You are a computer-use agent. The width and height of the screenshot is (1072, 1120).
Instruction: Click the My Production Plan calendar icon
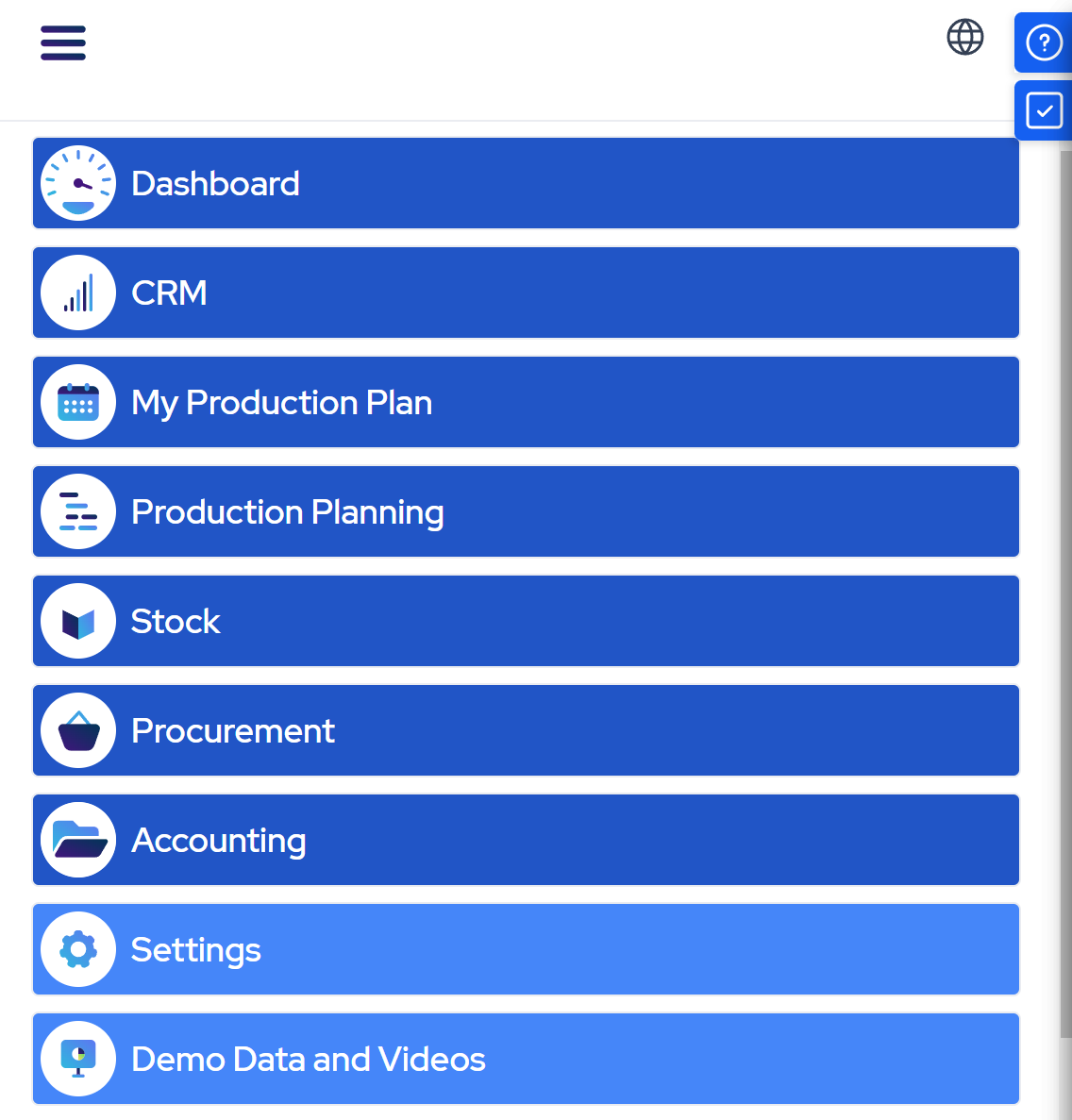pos(78,402)
